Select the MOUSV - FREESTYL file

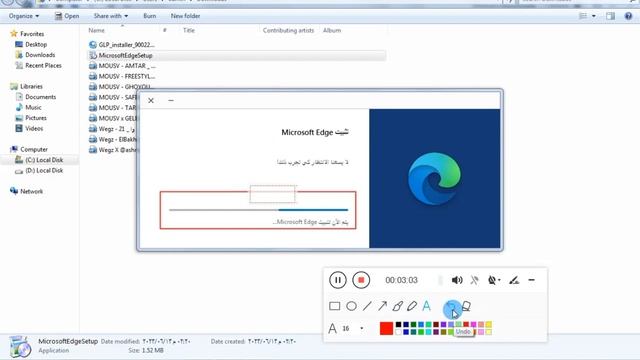coord(122,76)
